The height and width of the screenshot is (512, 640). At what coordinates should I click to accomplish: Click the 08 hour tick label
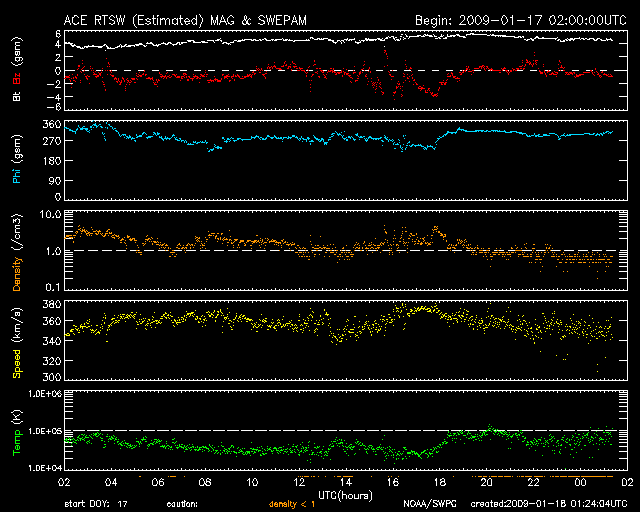pos(205,482)
